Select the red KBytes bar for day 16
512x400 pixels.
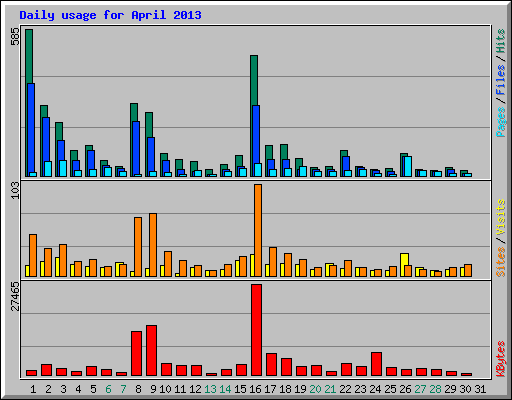(x=256, y=330)
